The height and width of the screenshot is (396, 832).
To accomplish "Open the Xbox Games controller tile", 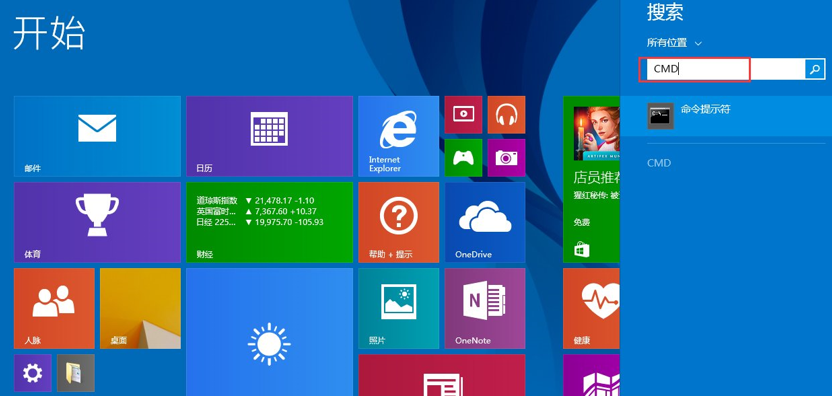I will click(463, 158).
